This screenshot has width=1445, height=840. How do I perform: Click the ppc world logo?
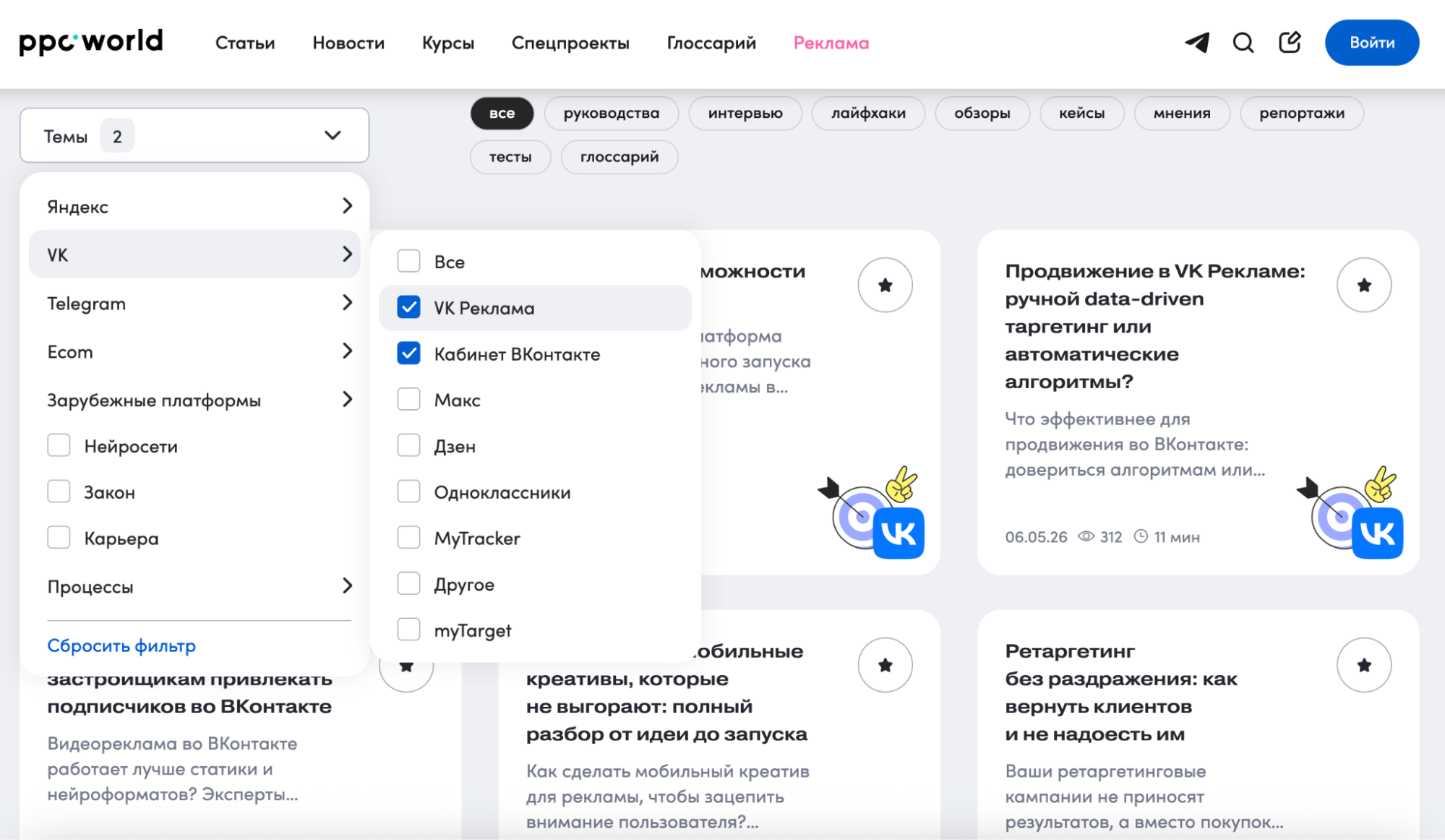(91, 42)
